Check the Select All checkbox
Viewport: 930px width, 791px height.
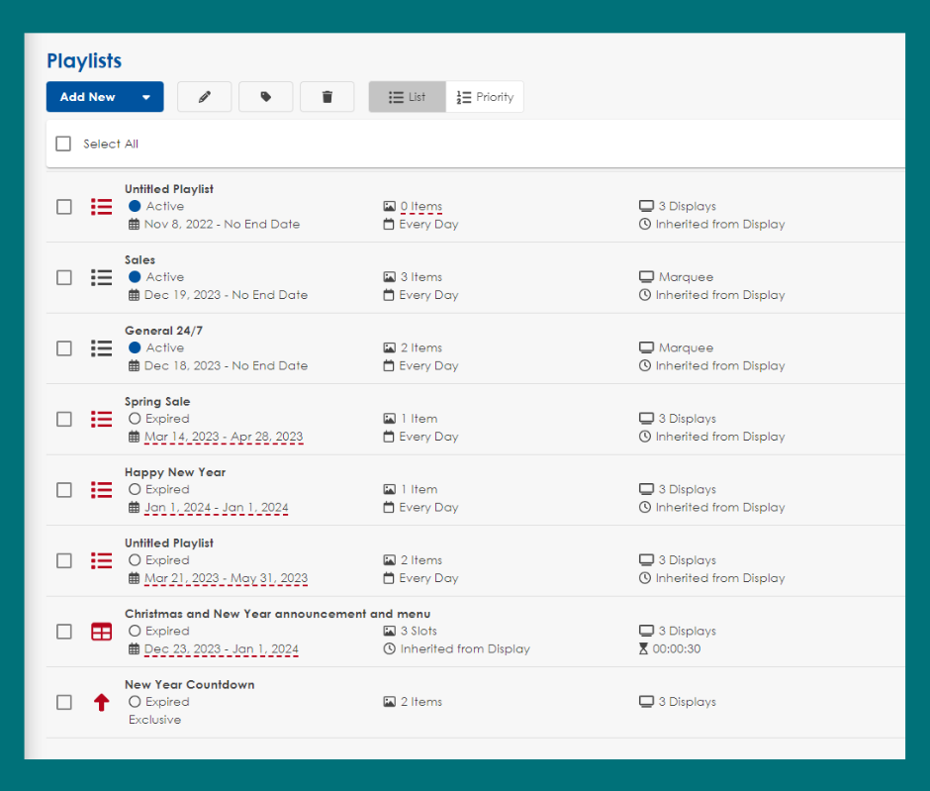point(64,144)
